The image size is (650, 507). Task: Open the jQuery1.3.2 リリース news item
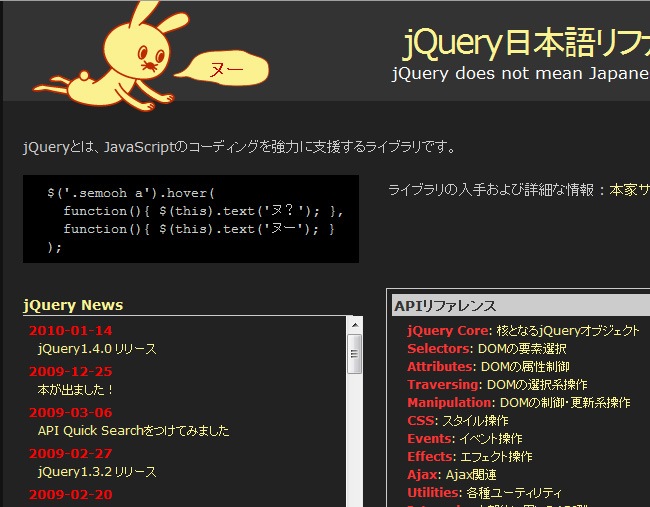97,472
